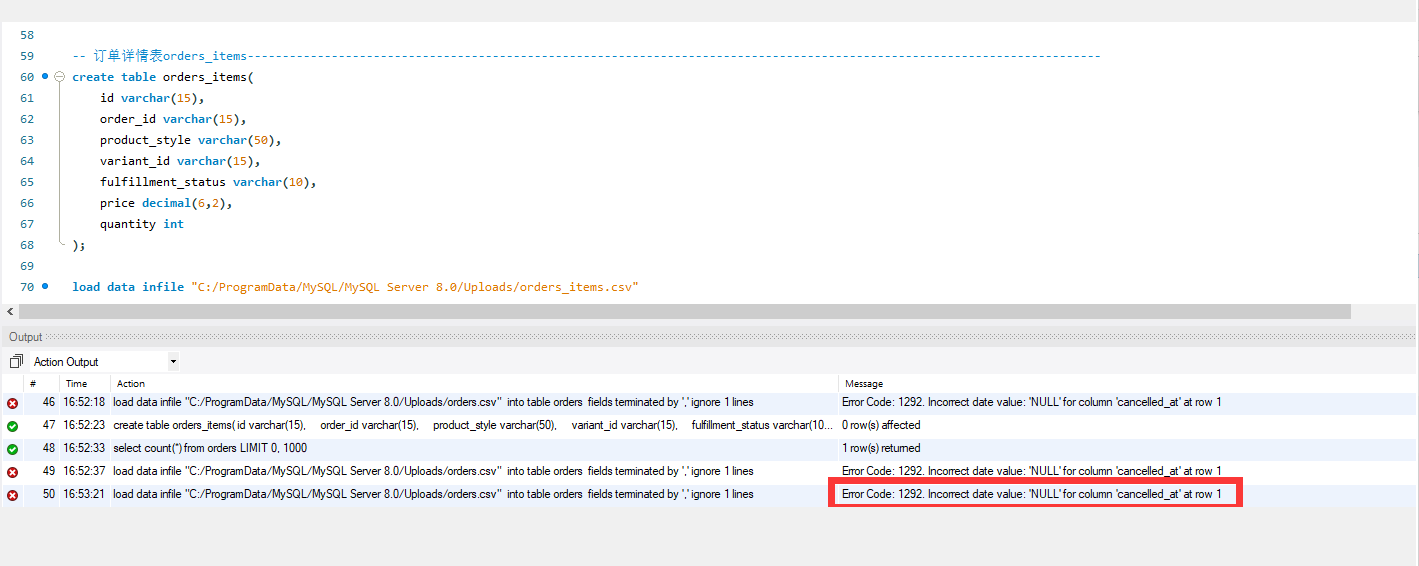Click the time 16:52:33
The image size is (1419, 566).
pos(85,448)
